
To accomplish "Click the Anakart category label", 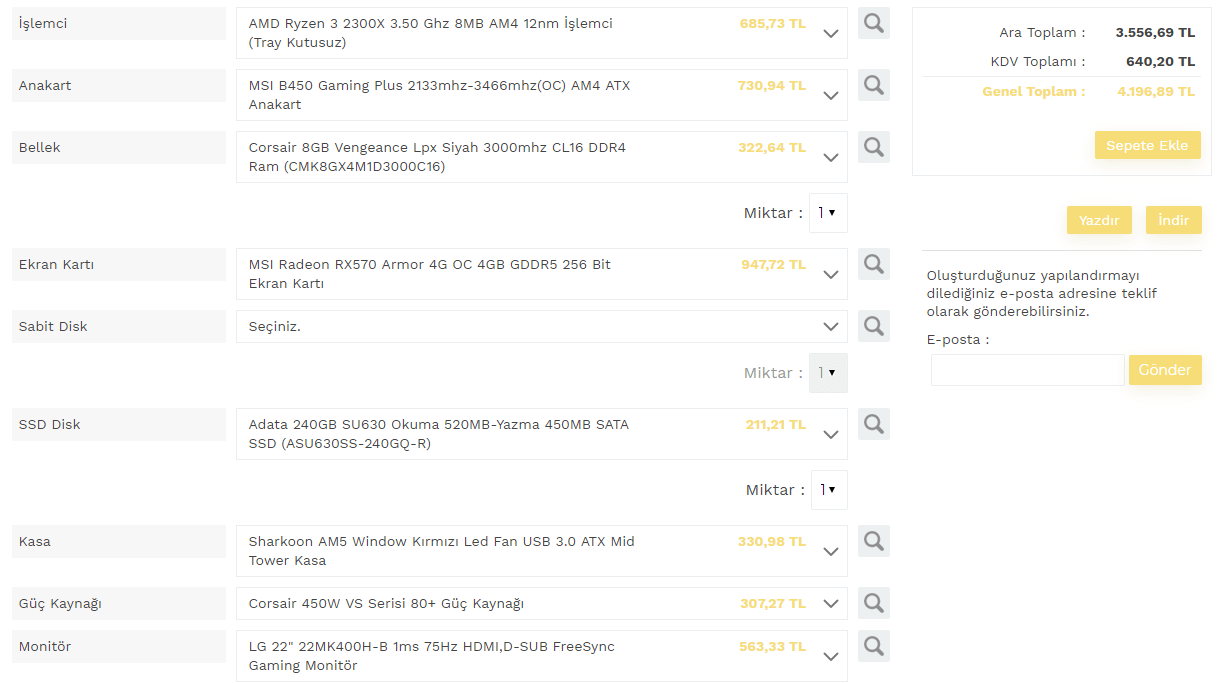I will [119, 85].
